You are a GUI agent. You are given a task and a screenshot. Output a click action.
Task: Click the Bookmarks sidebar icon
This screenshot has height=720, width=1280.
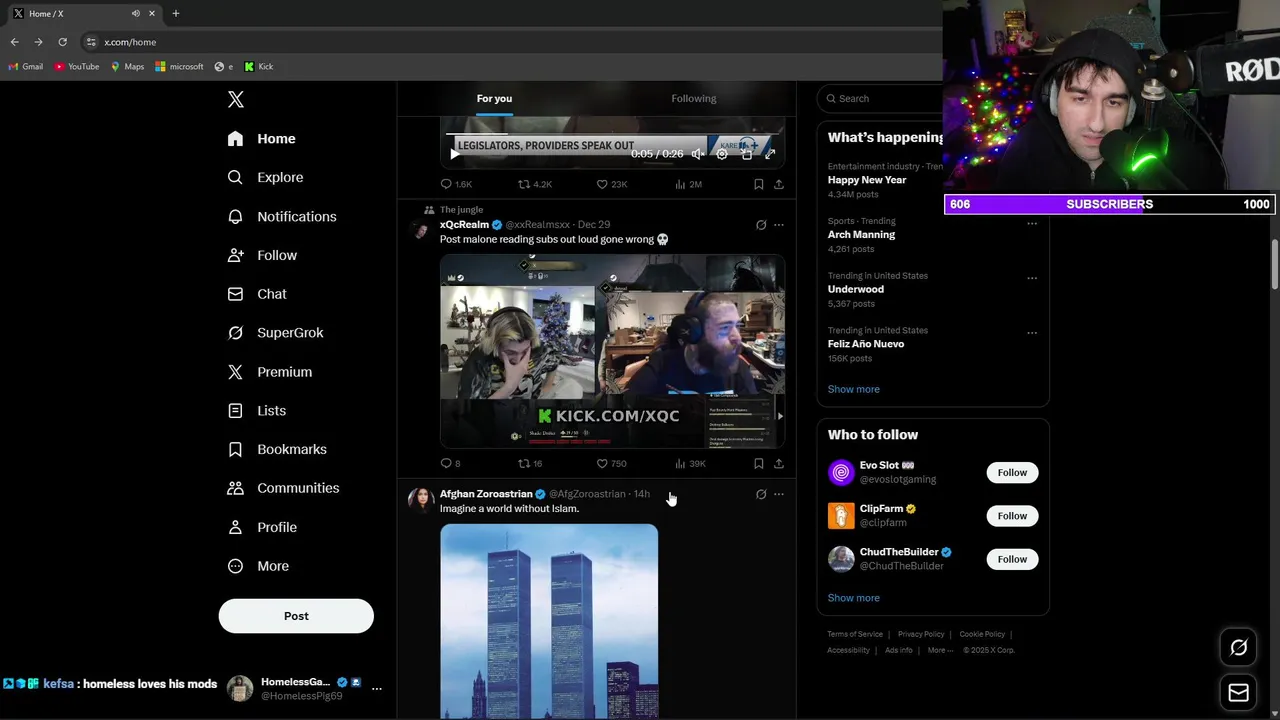pos(235,450)
